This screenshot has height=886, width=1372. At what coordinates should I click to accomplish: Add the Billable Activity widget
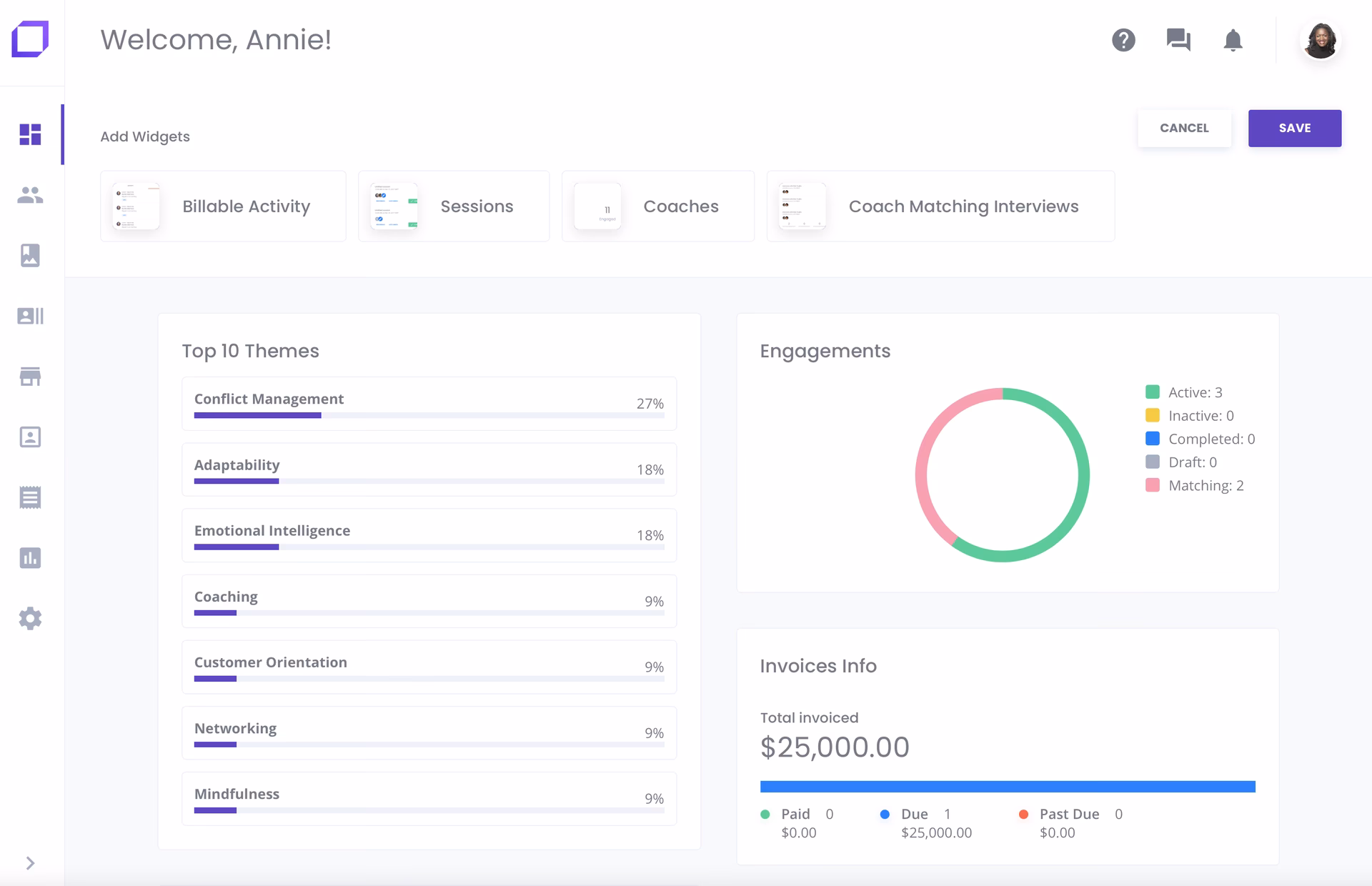(x=223, y=206)
